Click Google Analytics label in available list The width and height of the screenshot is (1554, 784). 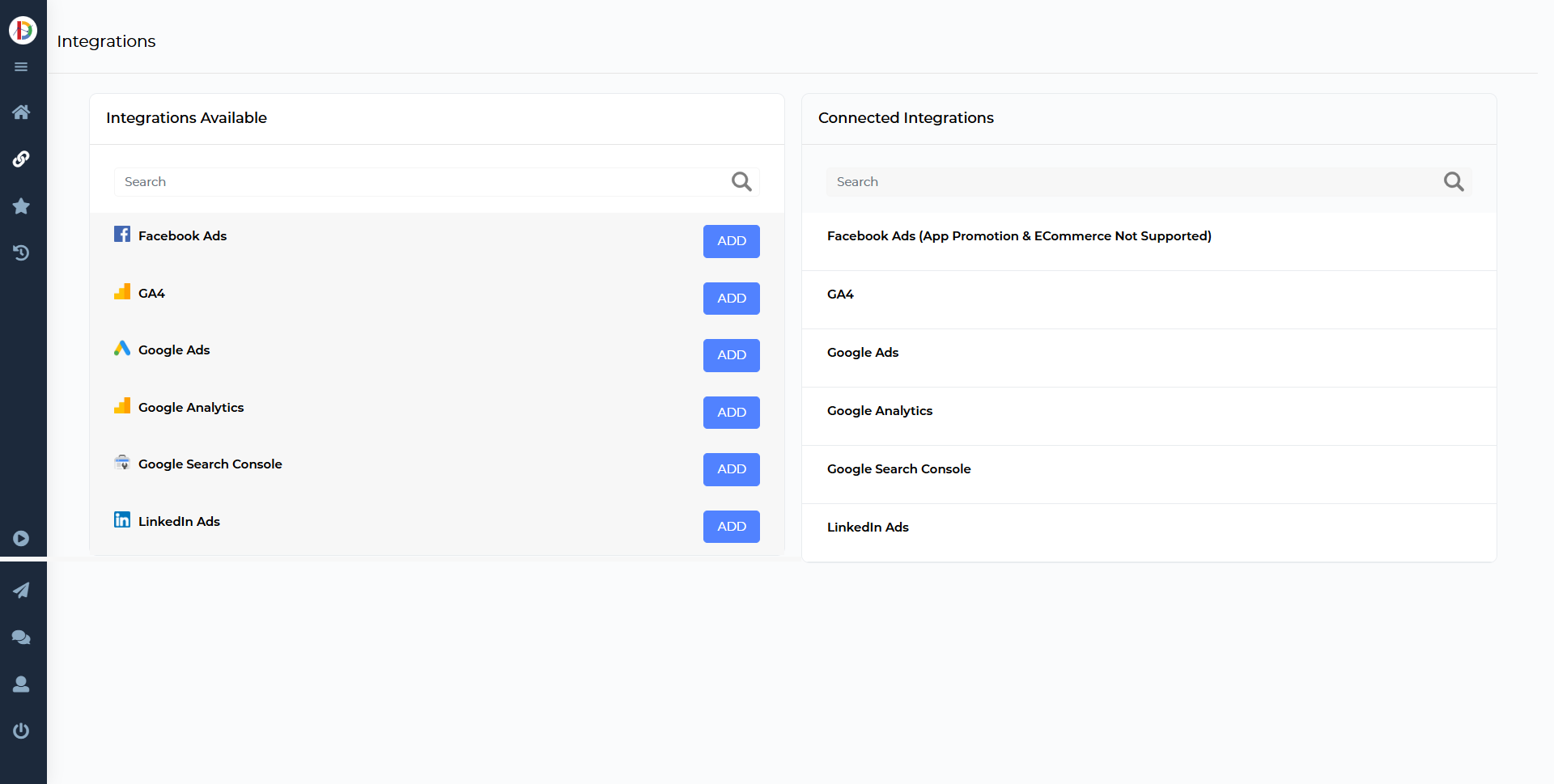tap(191, 408)
